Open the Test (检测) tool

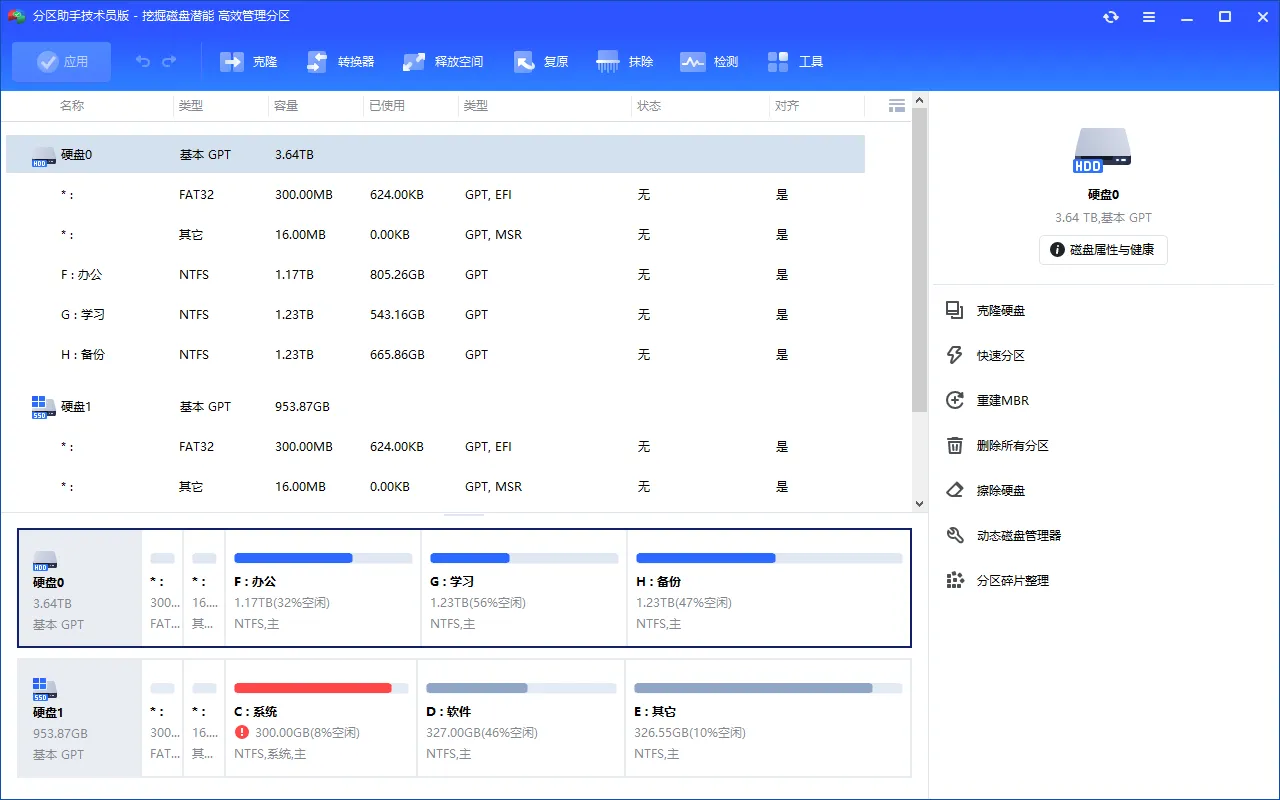[693, 62]
